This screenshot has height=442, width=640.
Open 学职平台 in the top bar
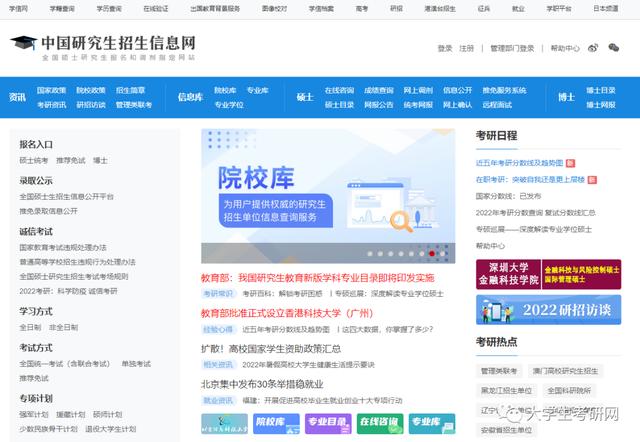pyautogui.click(x=559, y=8)
